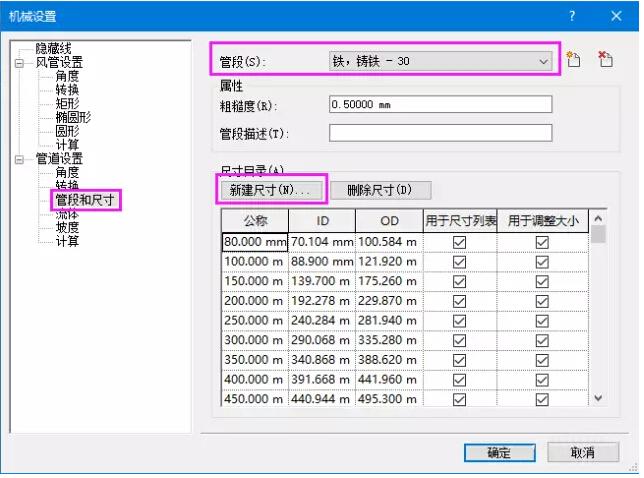Uncheck 用于尺寸列表 for the 80.000 mm row
The image size is (644, 478).
coord(459,242)
